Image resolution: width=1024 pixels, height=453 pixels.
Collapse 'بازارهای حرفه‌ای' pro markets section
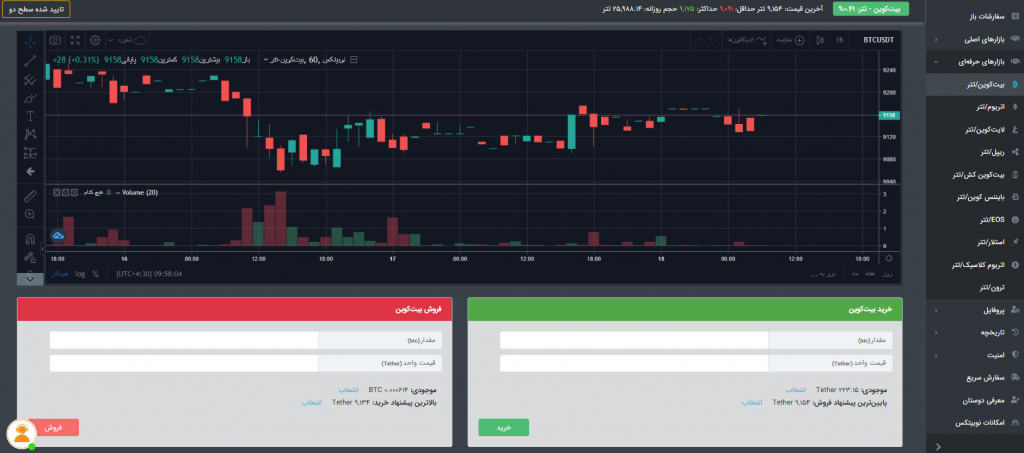click(x=975, y=62)
